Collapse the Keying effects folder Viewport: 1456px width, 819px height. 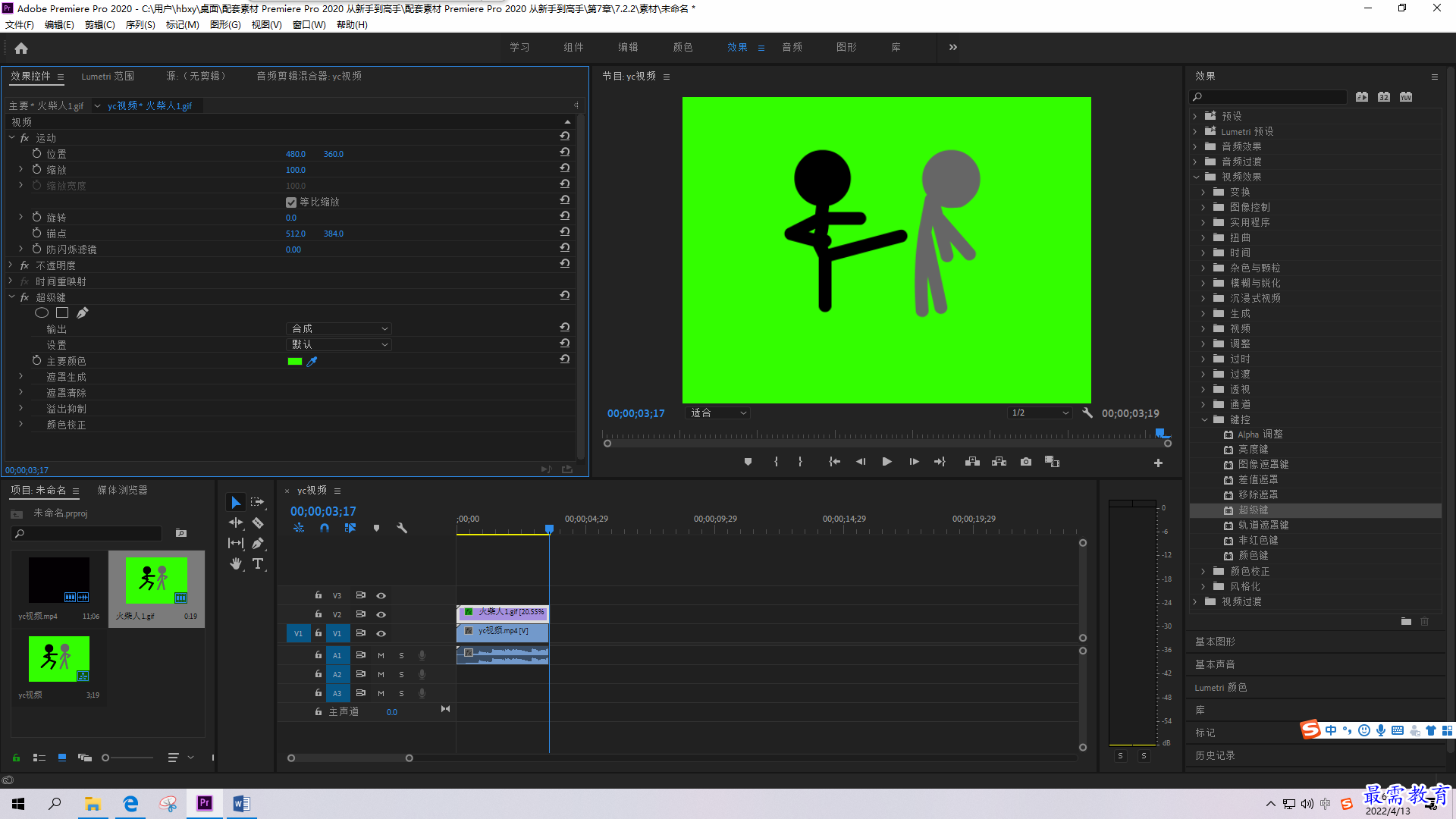1204,419
